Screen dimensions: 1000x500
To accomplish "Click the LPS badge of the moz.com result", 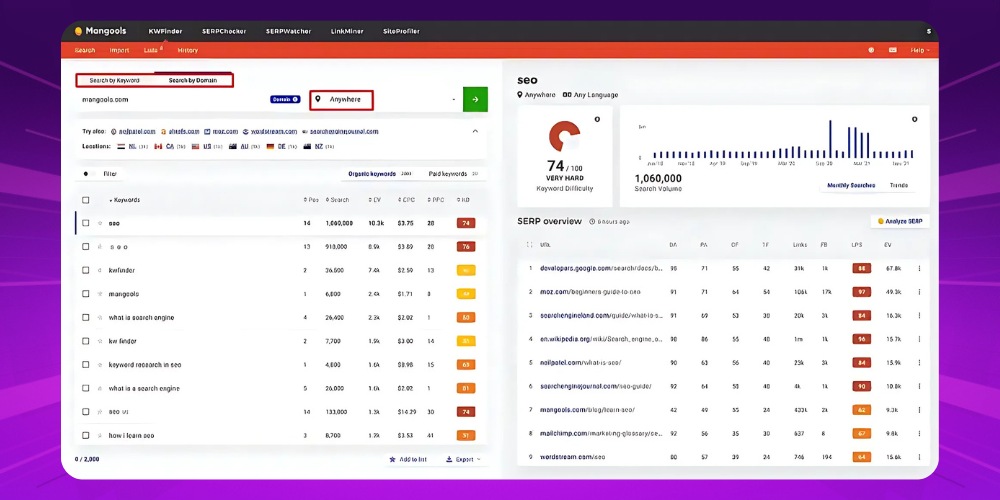I will (x=862, y=292).
